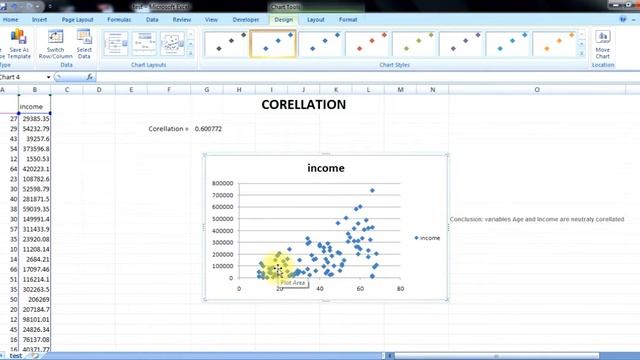
Task: Open Name Box dropdown arrow
Action: pyautogui.click(x=48, y=77)
